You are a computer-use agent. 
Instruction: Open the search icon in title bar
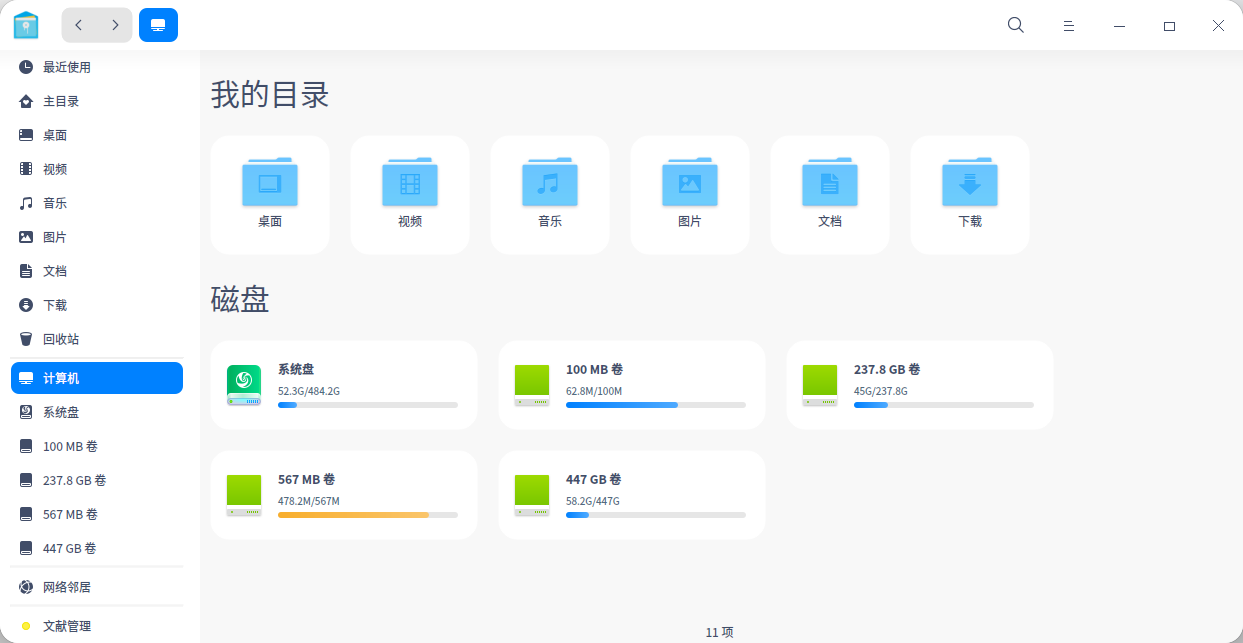pyautogui.click(x=1015, y=24)
